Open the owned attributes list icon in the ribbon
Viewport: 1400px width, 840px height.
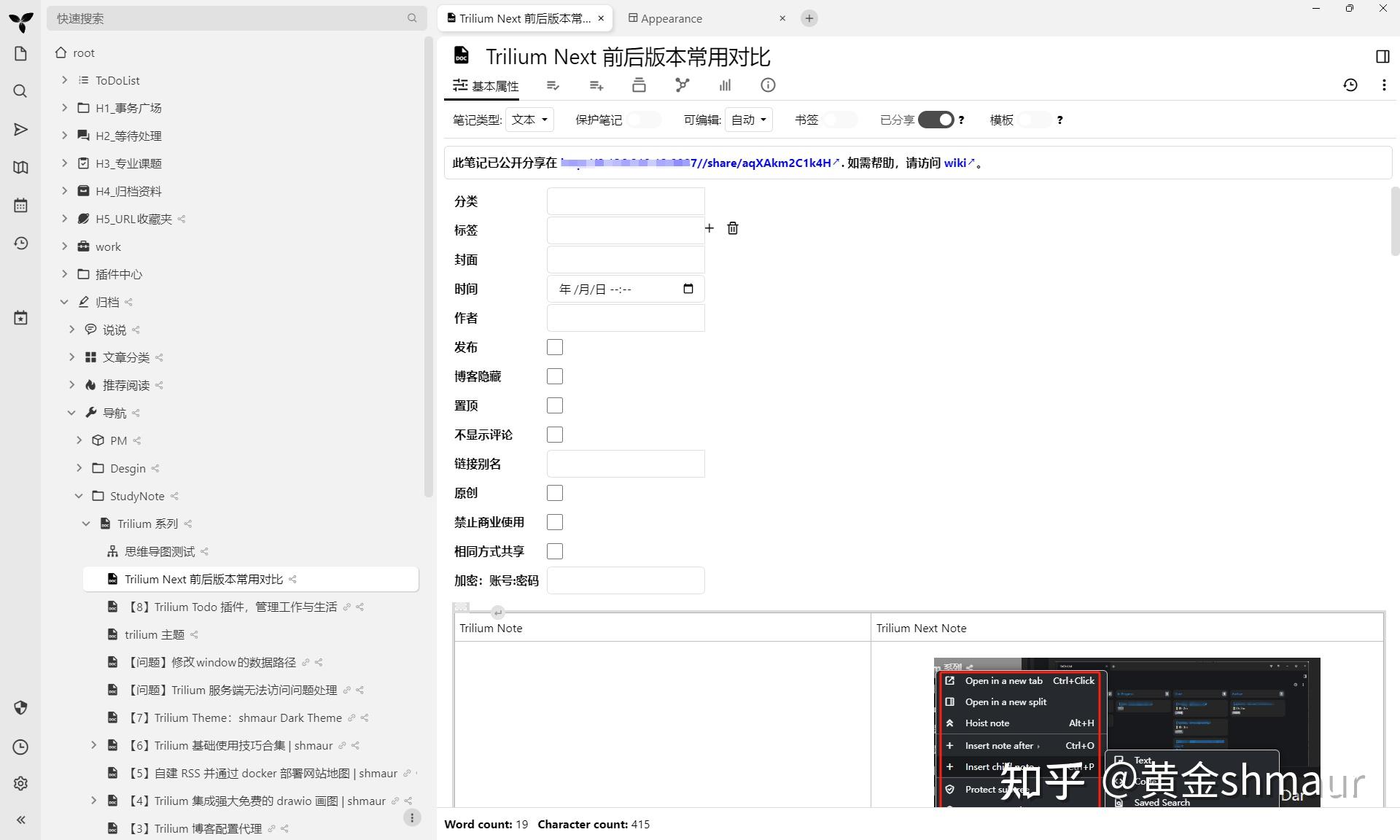pos(553,85)
